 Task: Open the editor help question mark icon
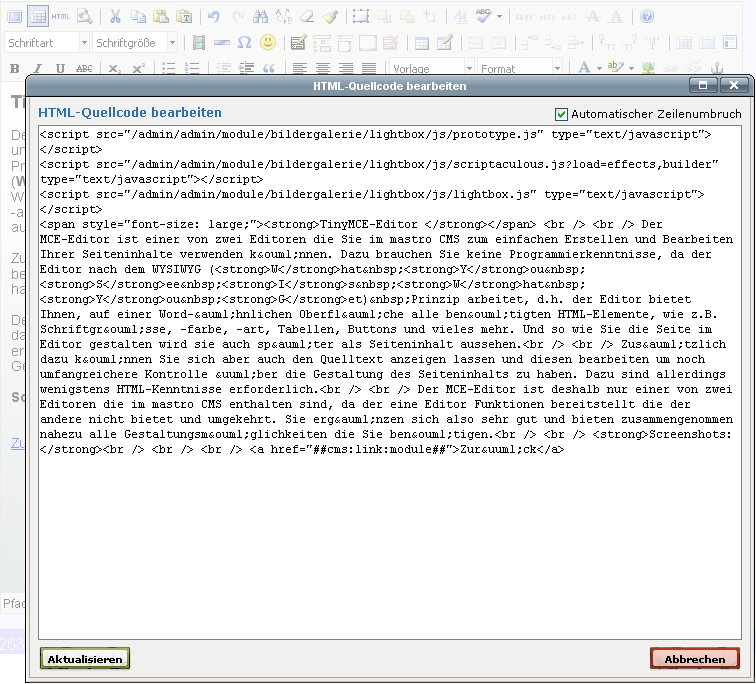pyautogui.click(x=647, y=17)
